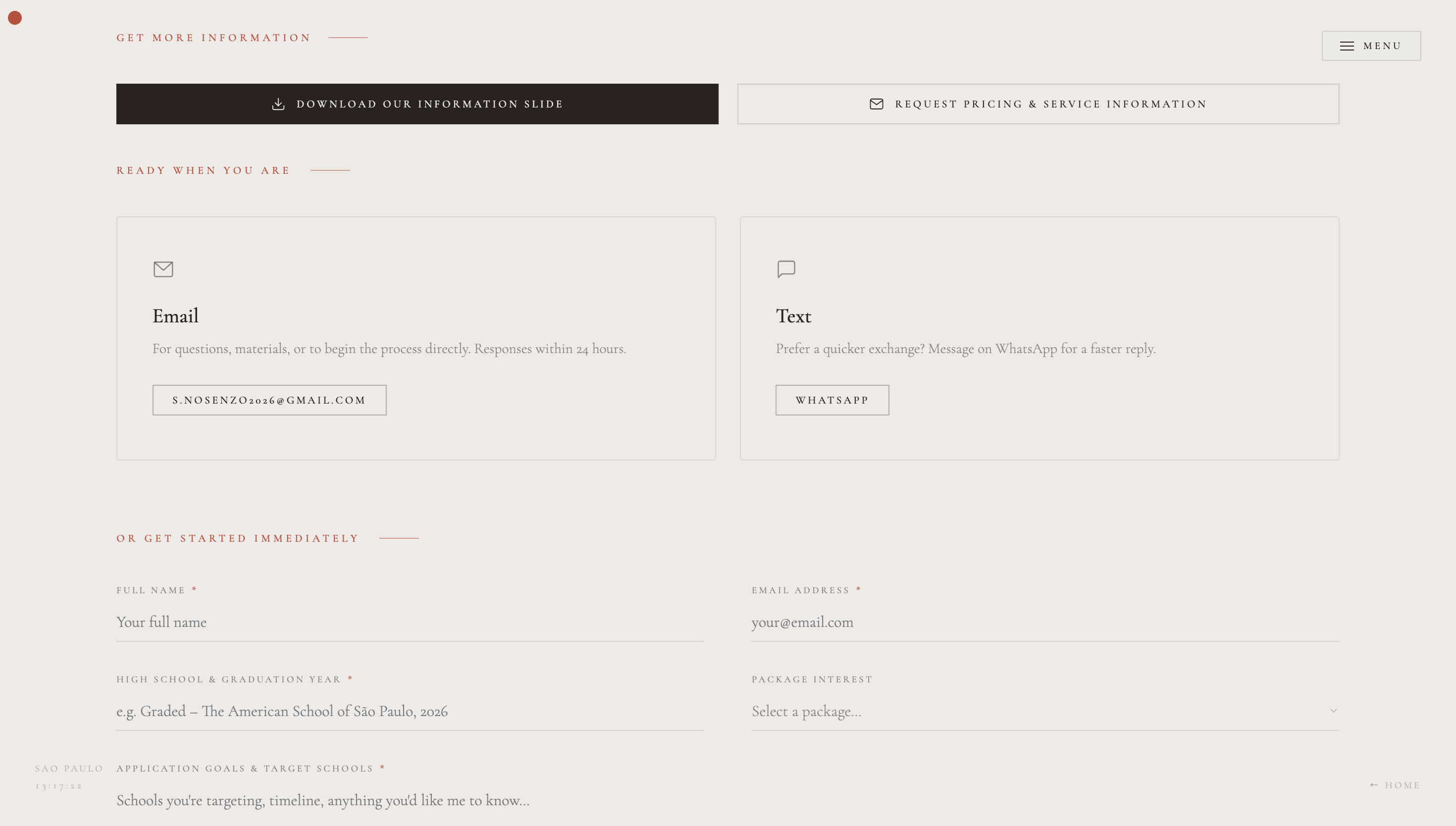Click the download icon on information slide button
The width and height of the screenshot is (1456, 826).
click(x=278, y=104)
